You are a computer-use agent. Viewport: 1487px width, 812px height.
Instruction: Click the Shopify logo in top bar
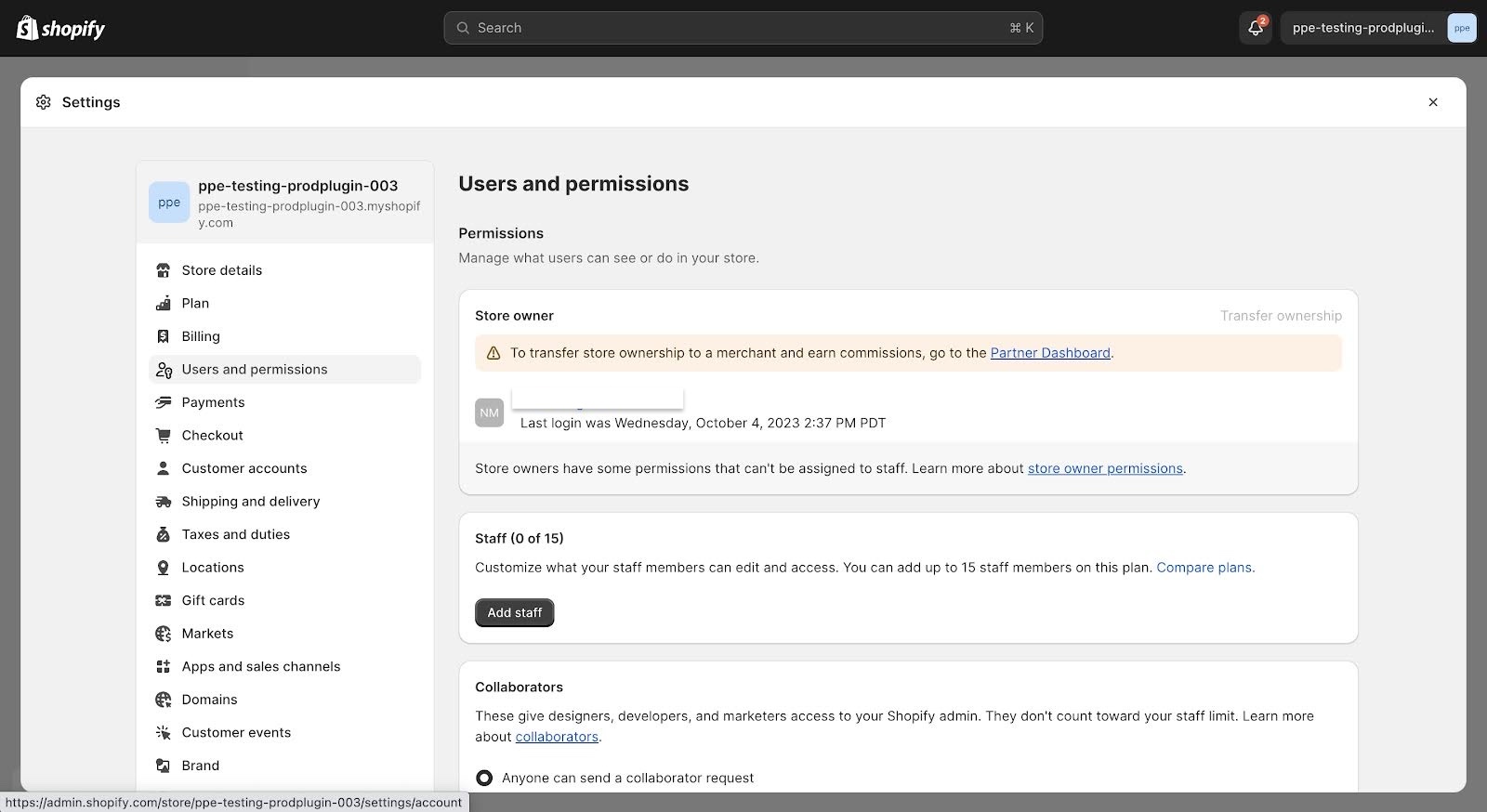tap(60, 28)
